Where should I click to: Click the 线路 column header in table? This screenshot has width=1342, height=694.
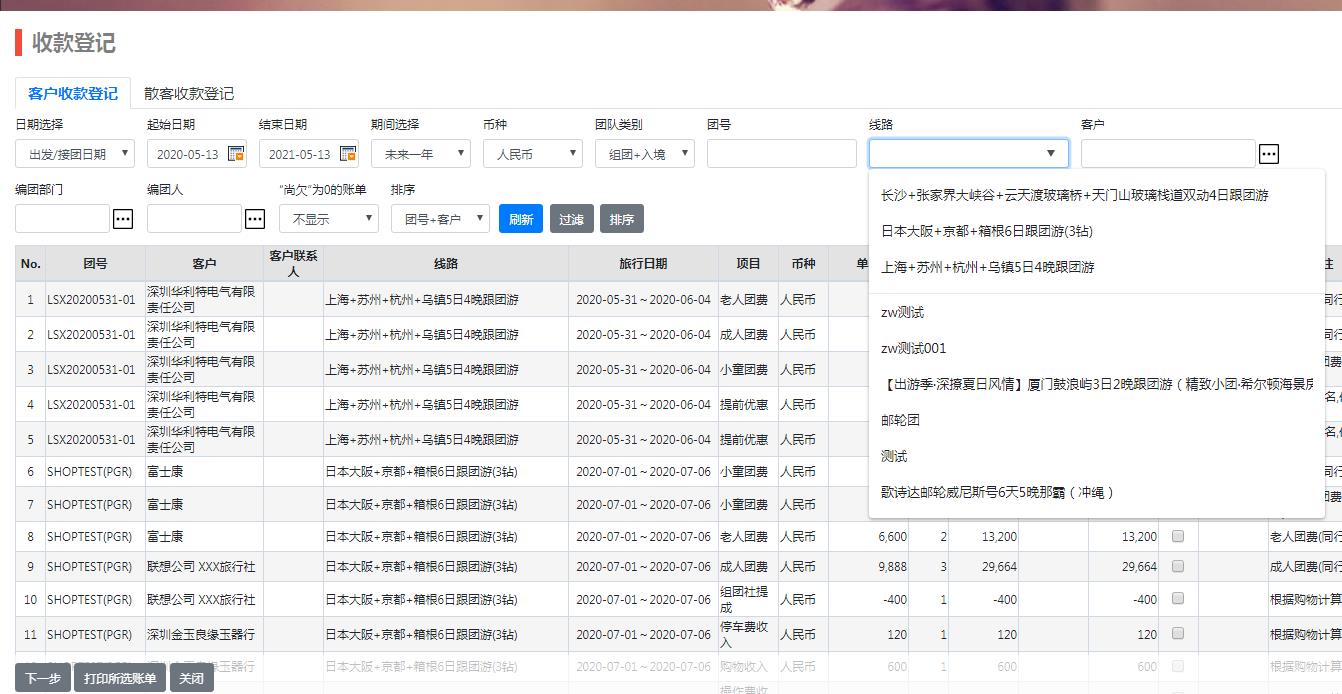pos(446,264)
